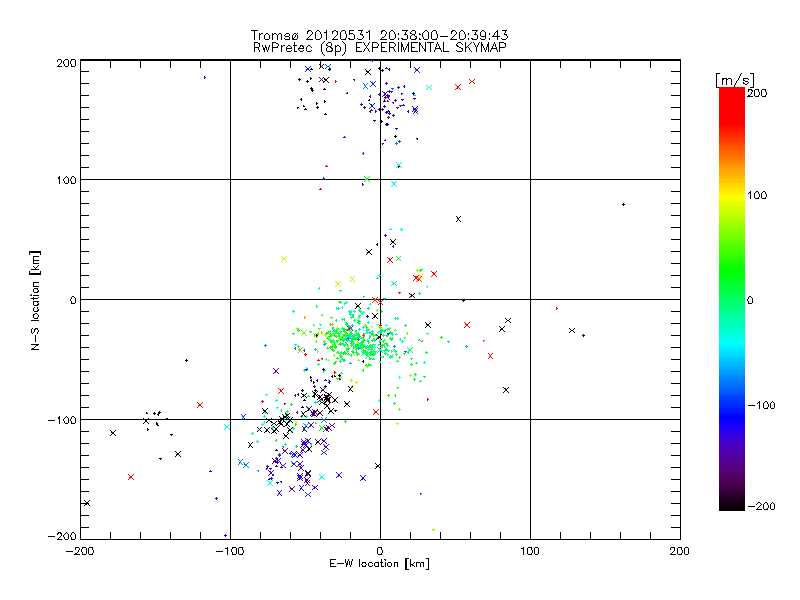
Task: Click the y-axis tick label '100'
Action: pyautogui.click(x=66, y=180)
